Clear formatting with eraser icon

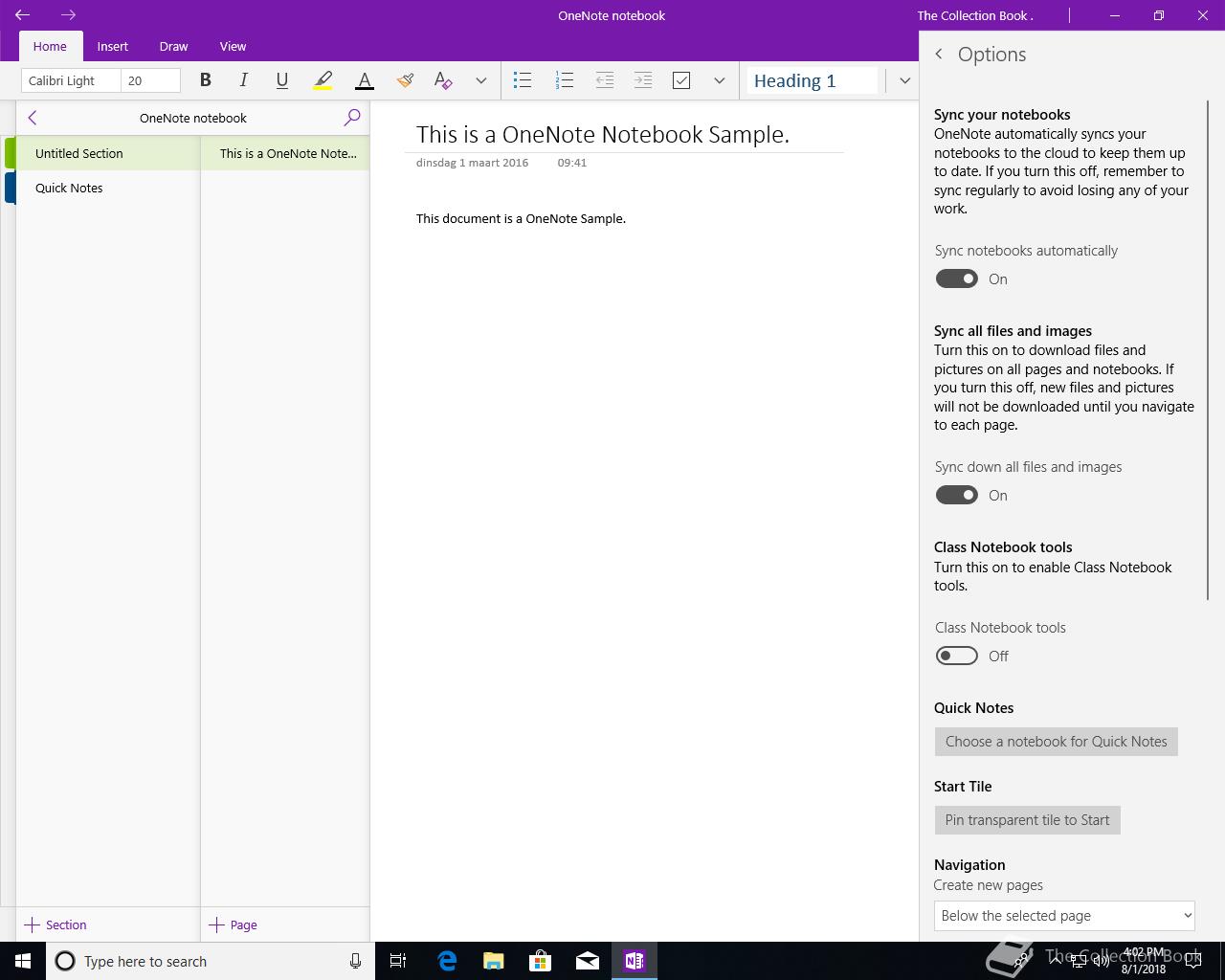coord(442,80)
